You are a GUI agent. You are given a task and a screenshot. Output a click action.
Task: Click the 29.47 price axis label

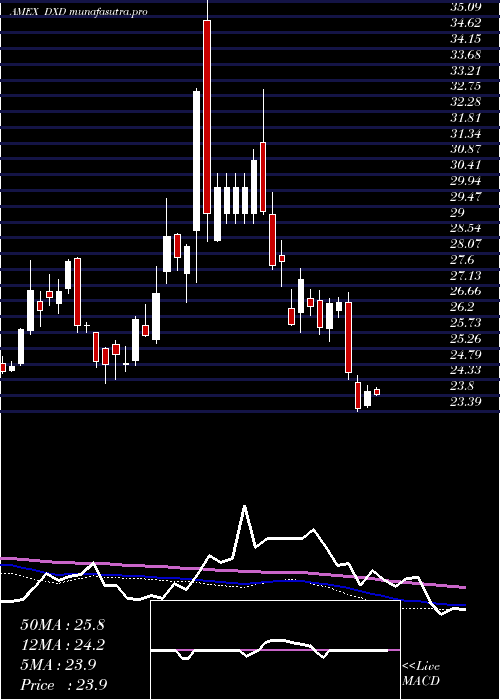click(466, 196)
